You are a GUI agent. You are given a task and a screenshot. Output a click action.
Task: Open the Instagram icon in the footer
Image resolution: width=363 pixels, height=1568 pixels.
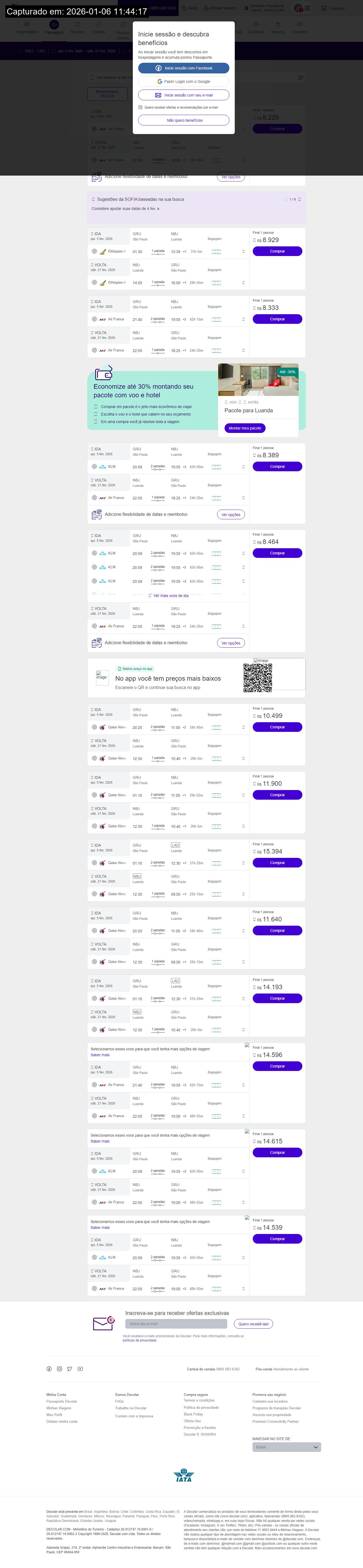[x=60, y=1369]
